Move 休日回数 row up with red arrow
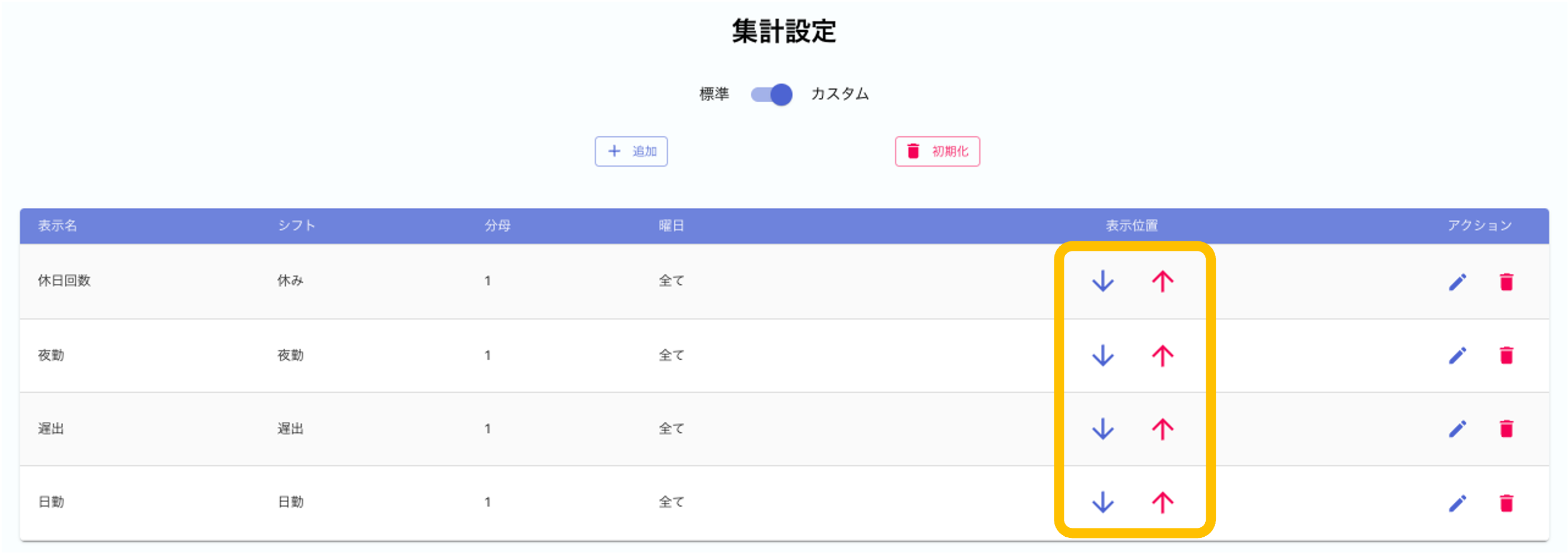1568x553 pixels. (1162, 281)
